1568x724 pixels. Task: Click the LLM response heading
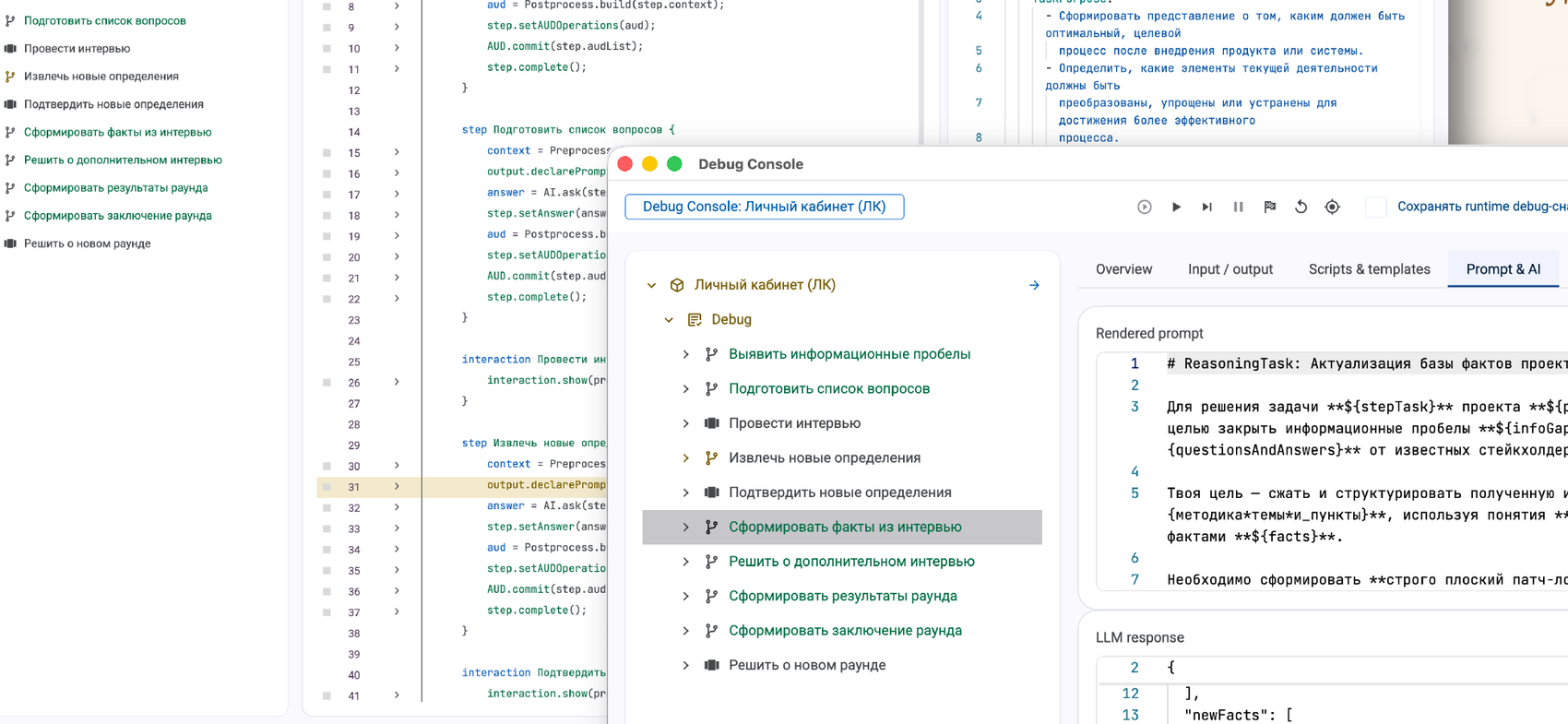1140,637
